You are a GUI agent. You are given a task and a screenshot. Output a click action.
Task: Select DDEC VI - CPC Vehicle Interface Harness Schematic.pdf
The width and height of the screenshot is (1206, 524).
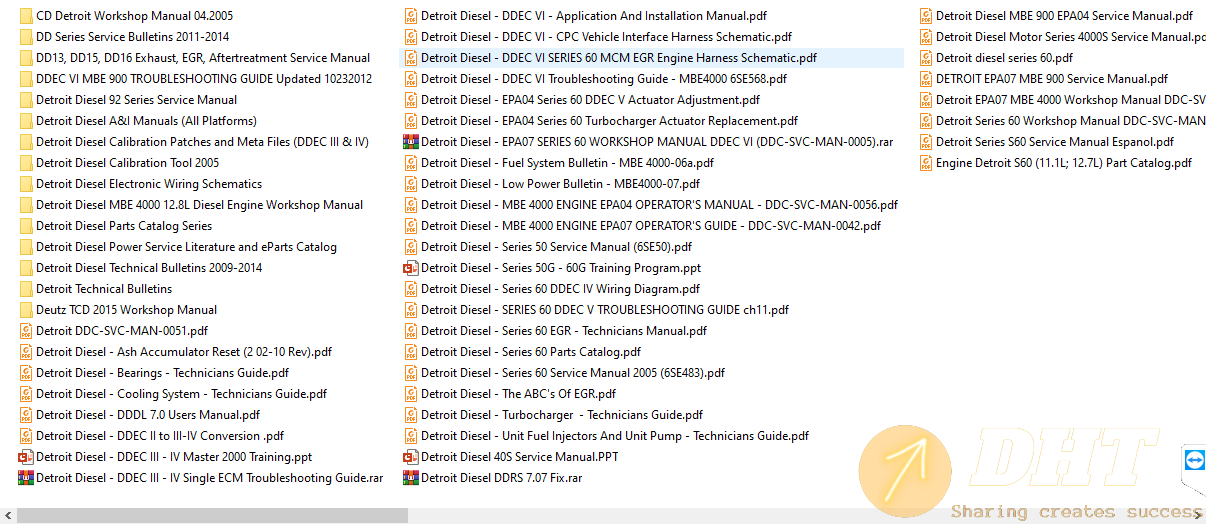(x=606, y=37)
